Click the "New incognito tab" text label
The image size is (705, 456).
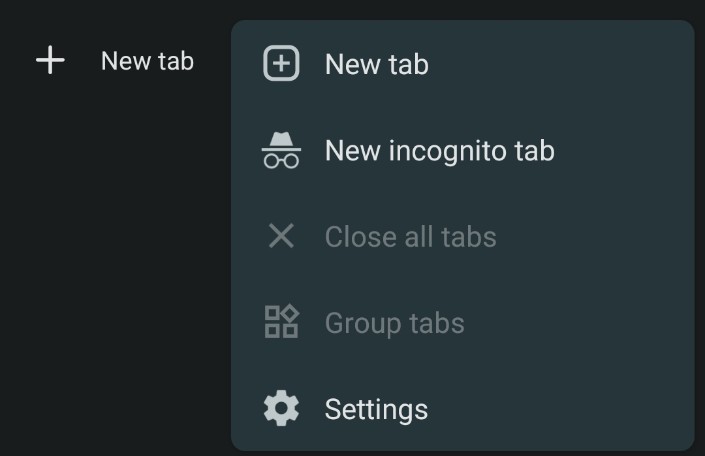[439, 151]
